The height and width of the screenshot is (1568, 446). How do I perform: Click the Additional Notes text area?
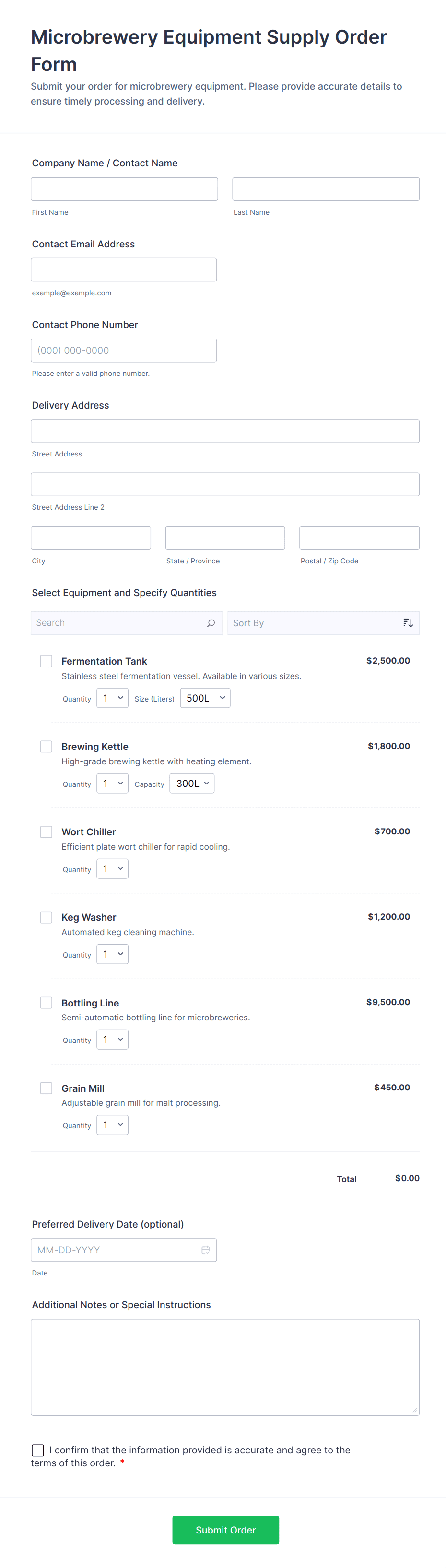pos(224,1367)
